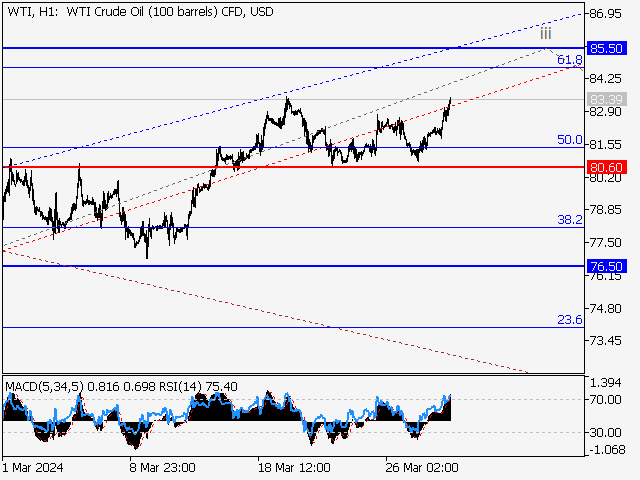Screen dimensions: 640x480
Task: Click the 81.55 price axis value
Action: point(606,144)
